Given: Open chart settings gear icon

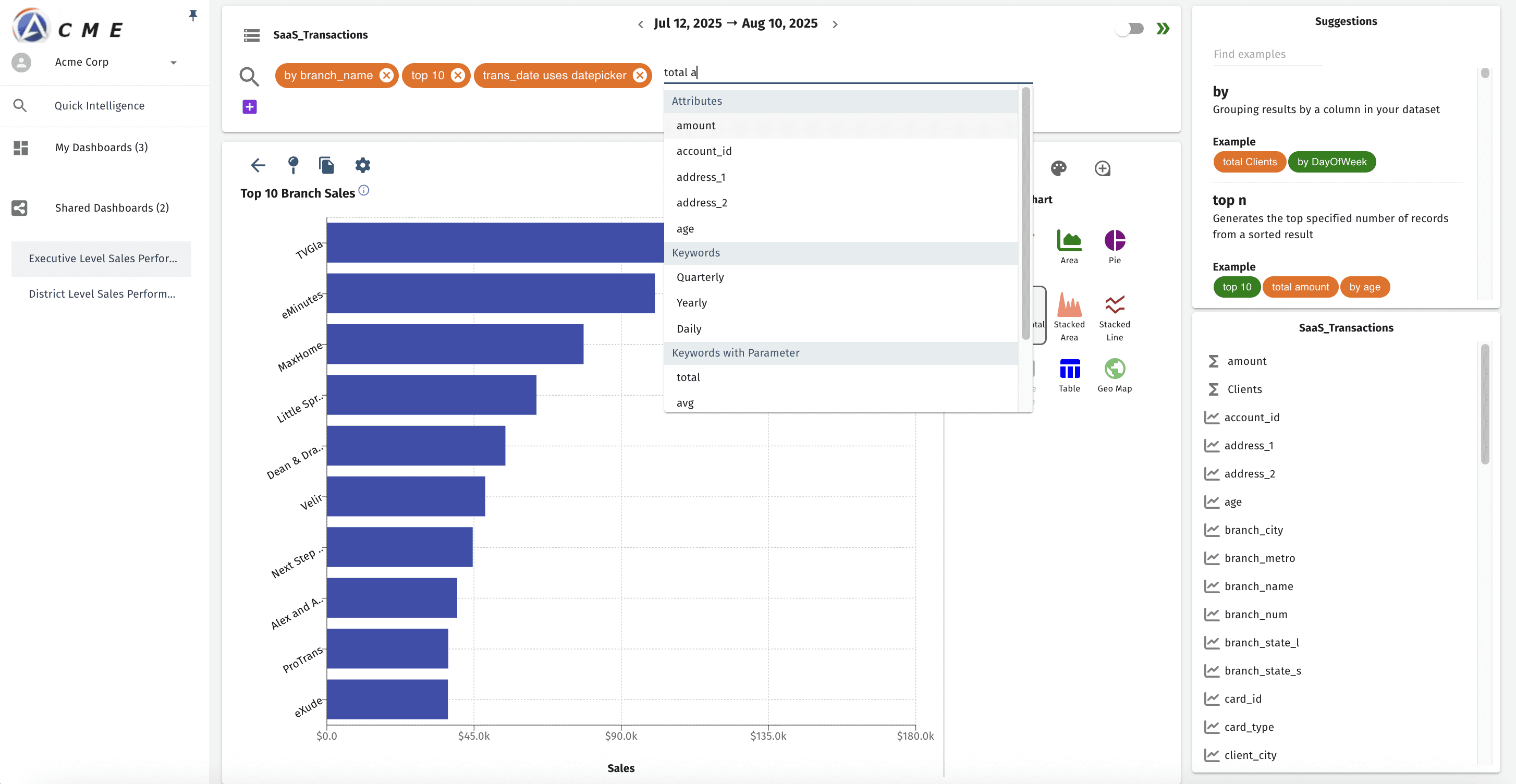Looking at the screenshot, I should click(362, 165).
